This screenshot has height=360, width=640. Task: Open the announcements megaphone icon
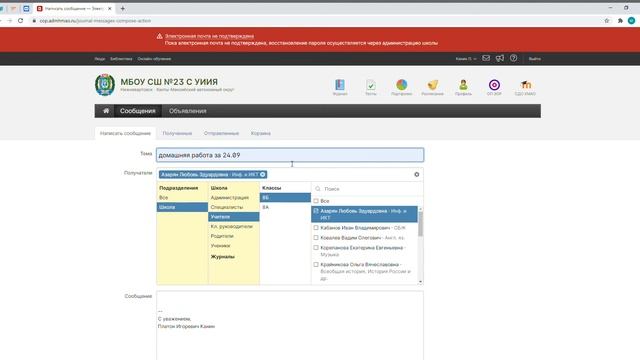tap(500, 58)
